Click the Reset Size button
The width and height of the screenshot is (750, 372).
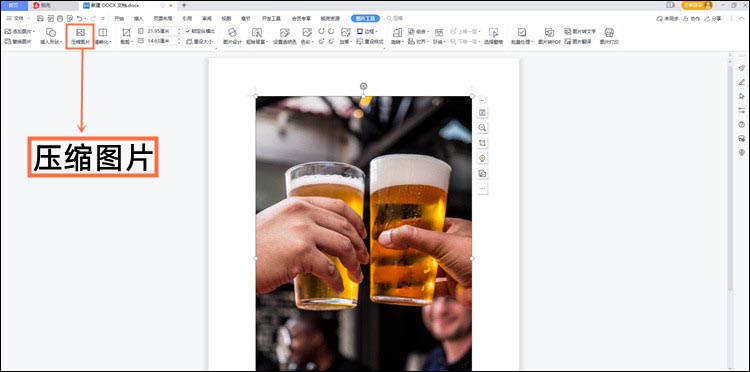click(200, 42)
